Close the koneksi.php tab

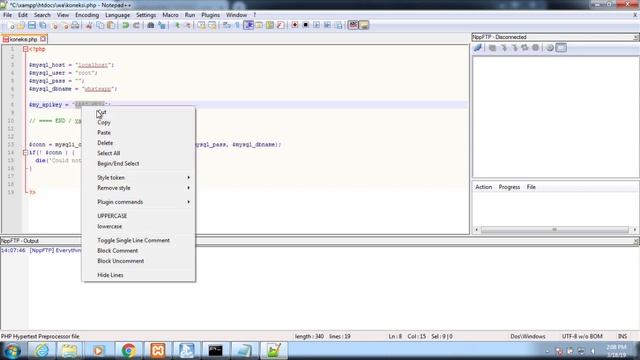[x=43, y=39]
